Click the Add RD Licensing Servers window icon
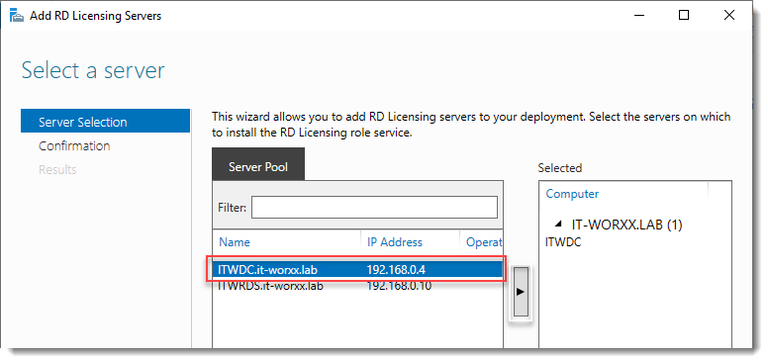Viewport: 768px width, 363px height. point(17,16)
